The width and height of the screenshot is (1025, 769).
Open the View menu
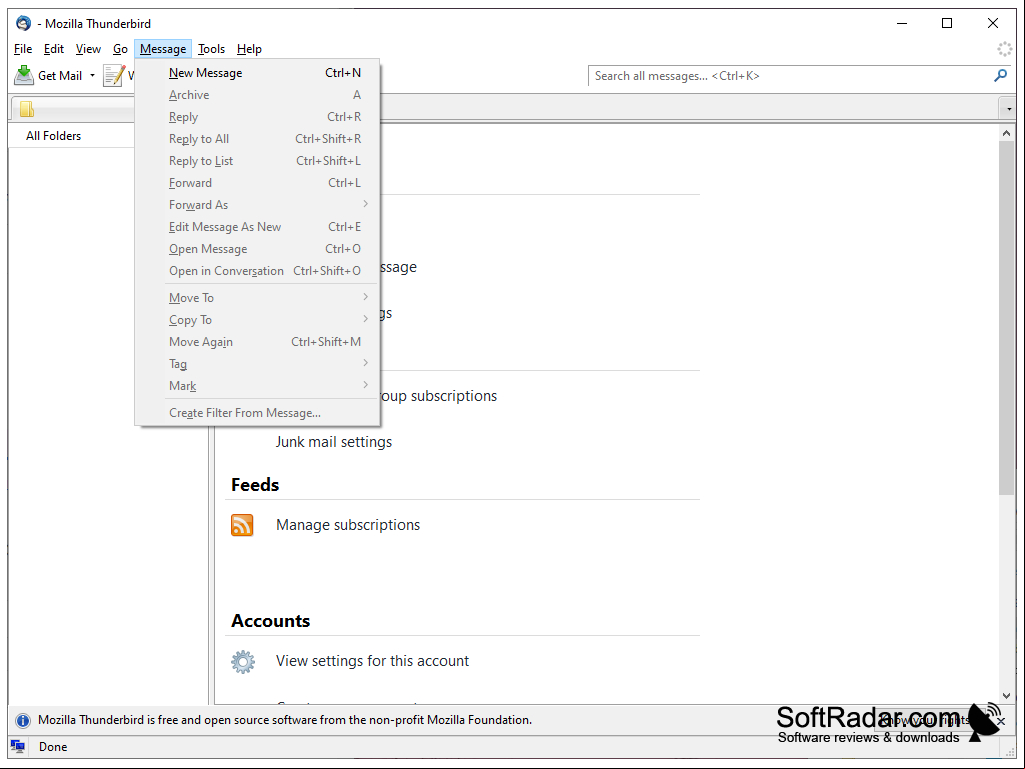coord(88,49)
